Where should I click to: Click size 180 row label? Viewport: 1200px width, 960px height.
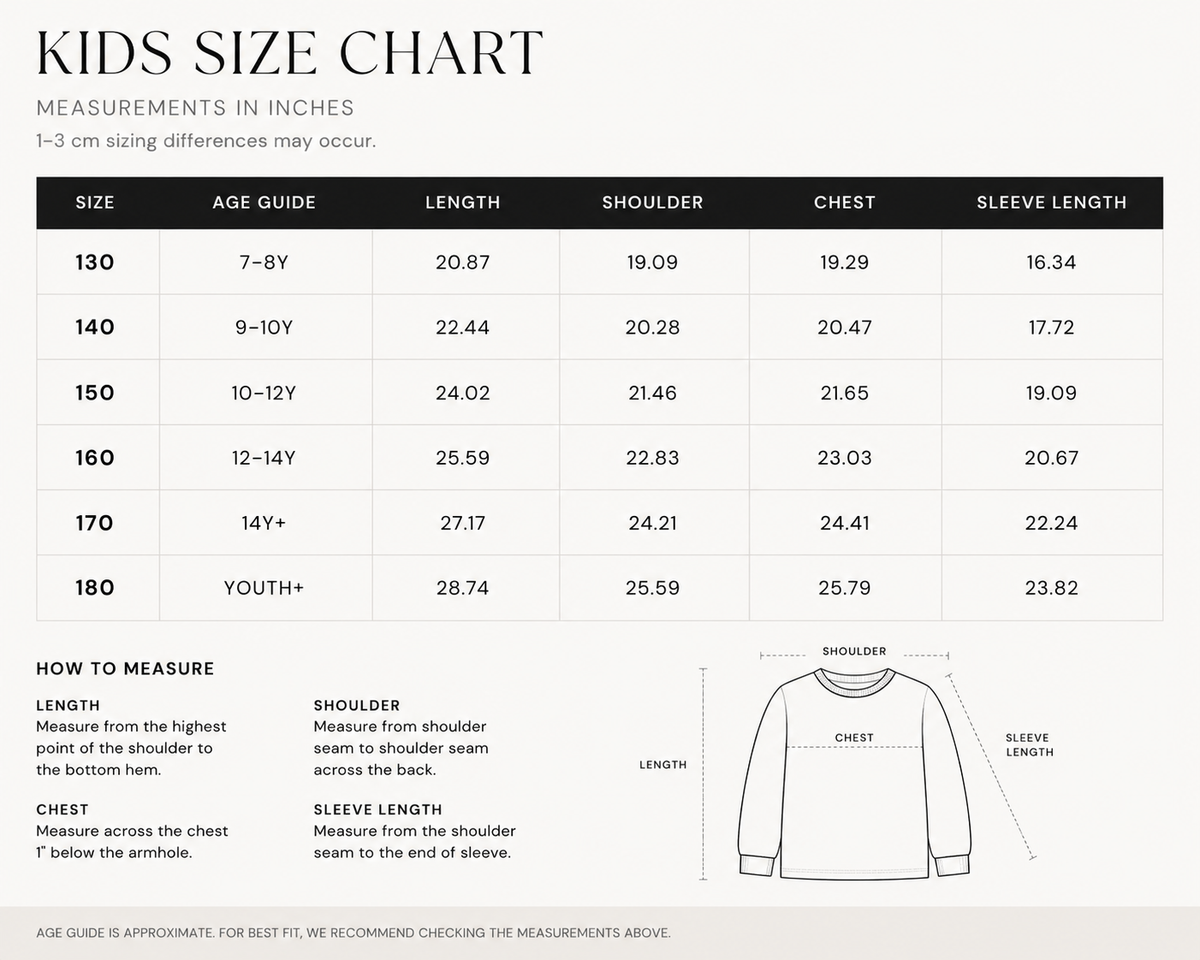pos(95,588)
